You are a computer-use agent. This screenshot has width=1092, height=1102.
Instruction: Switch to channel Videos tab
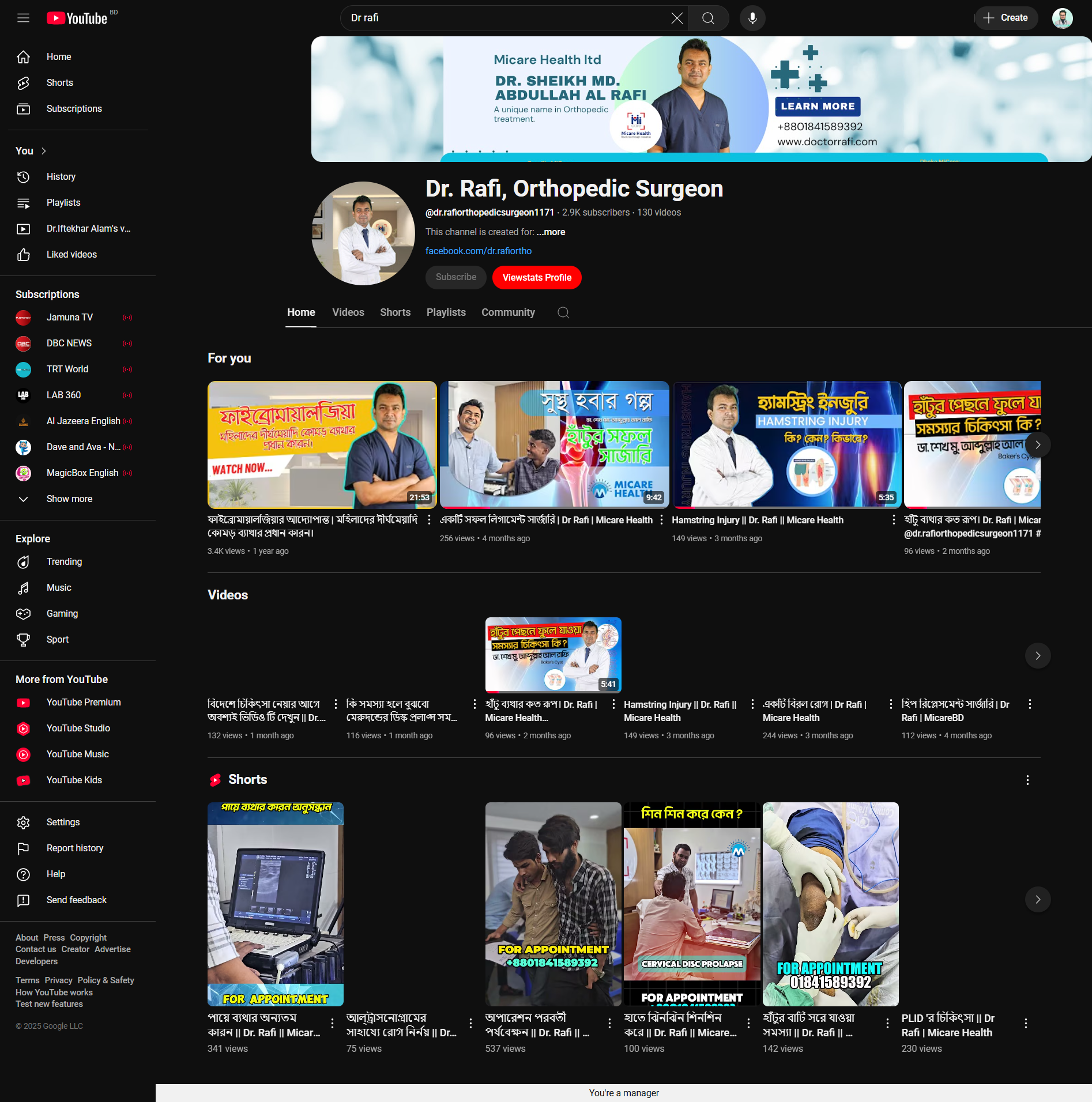click(348, 312)
